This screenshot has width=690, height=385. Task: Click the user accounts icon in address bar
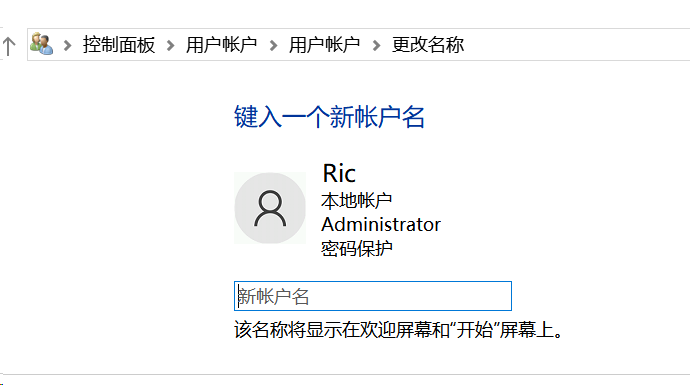click(x=41, y=44)
